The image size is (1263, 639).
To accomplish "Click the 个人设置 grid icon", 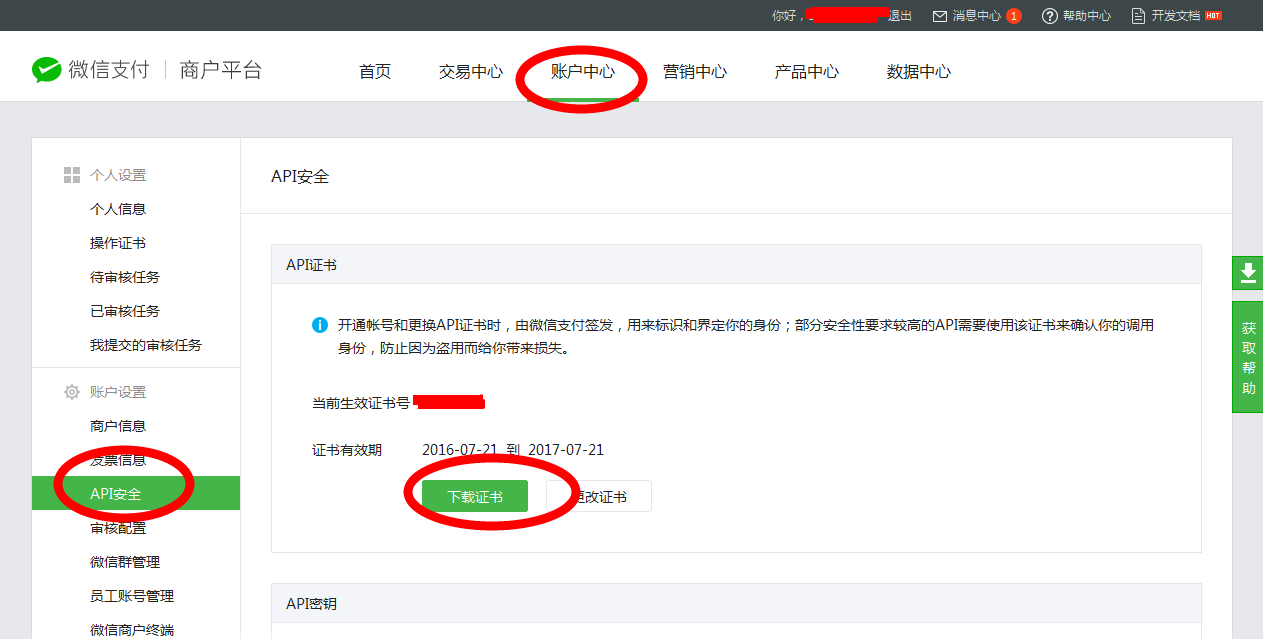I will click(72, 175).
